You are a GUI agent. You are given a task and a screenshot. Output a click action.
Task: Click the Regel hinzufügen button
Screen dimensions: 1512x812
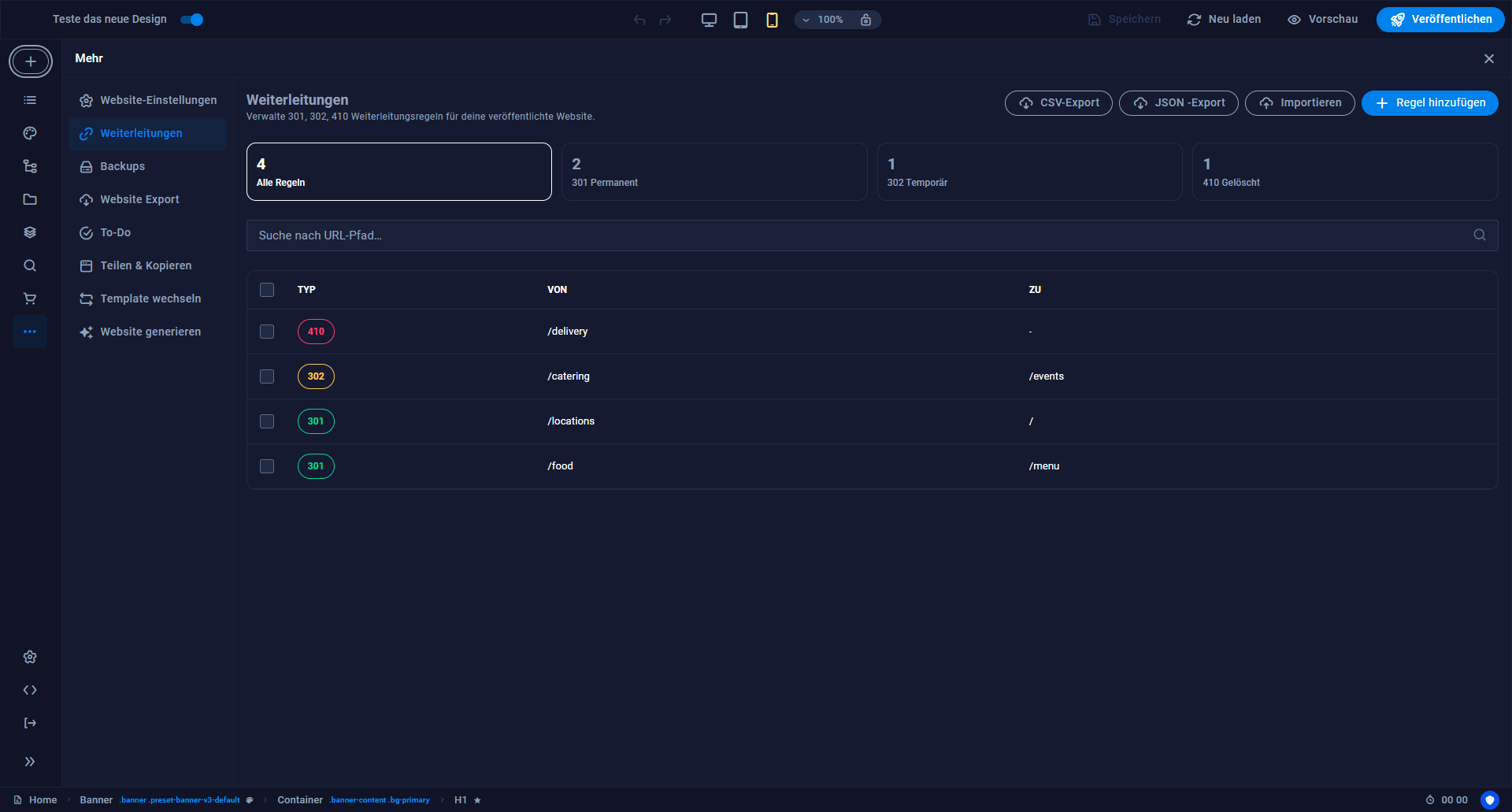pos(1429,103)
